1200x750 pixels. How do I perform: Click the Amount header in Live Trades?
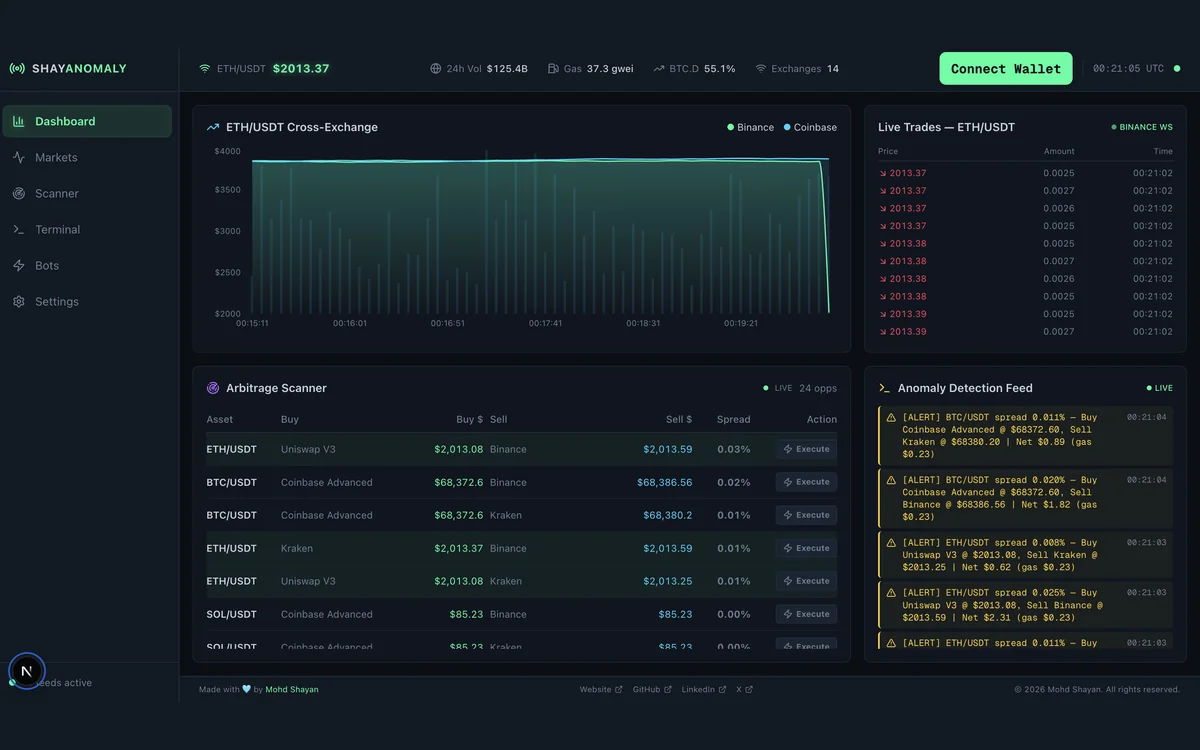tap(1059, 151)
